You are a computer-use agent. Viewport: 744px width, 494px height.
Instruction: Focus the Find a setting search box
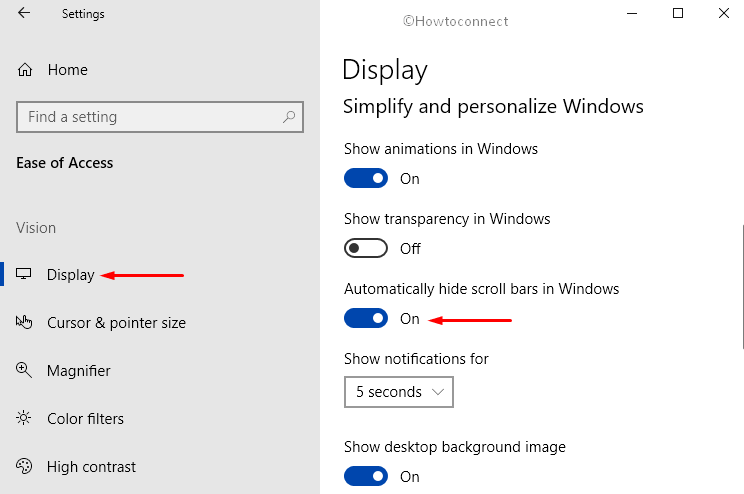[x=160, y=117]
